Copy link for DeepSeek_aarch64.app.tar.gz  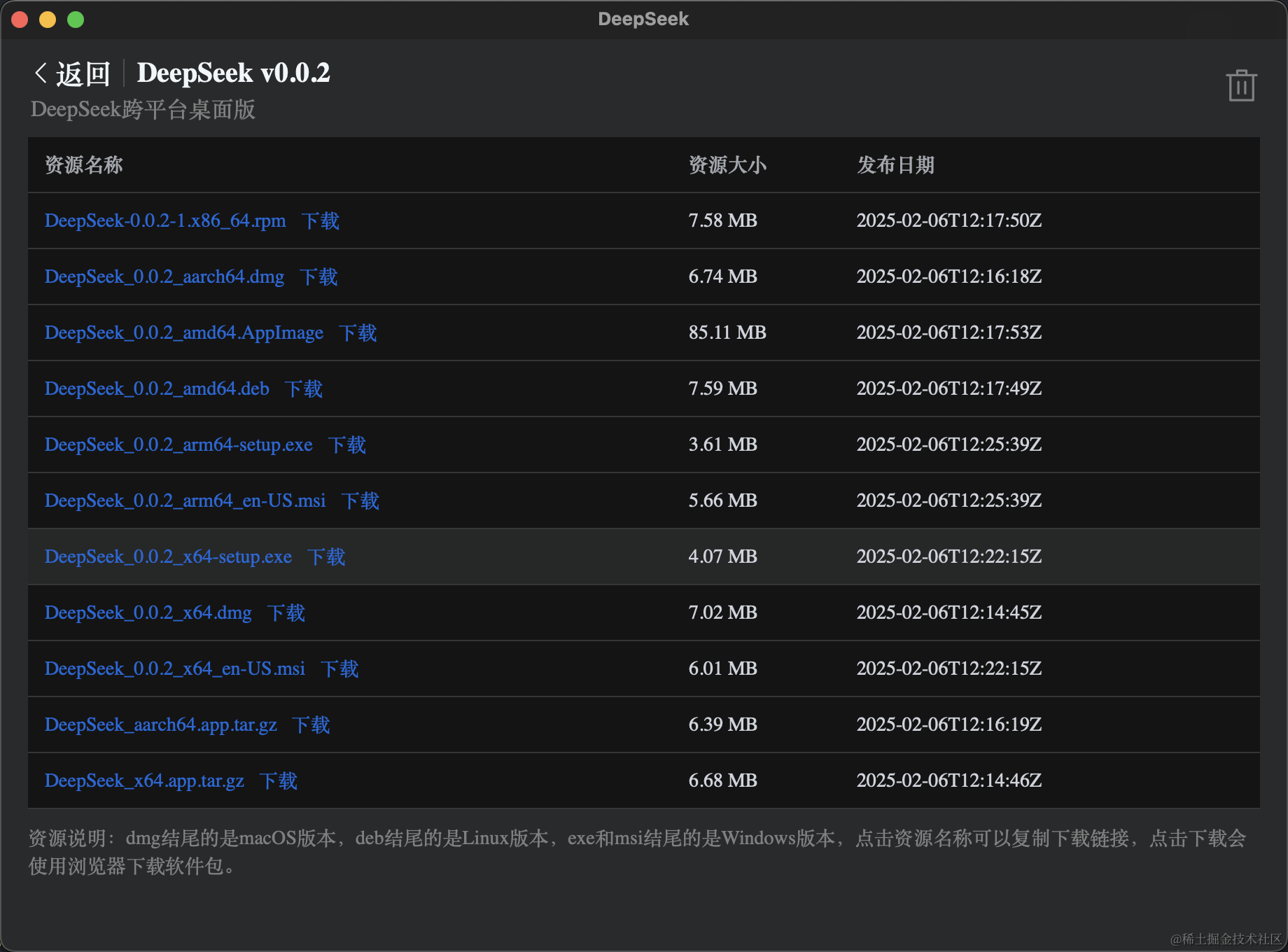tap(161, 724)
